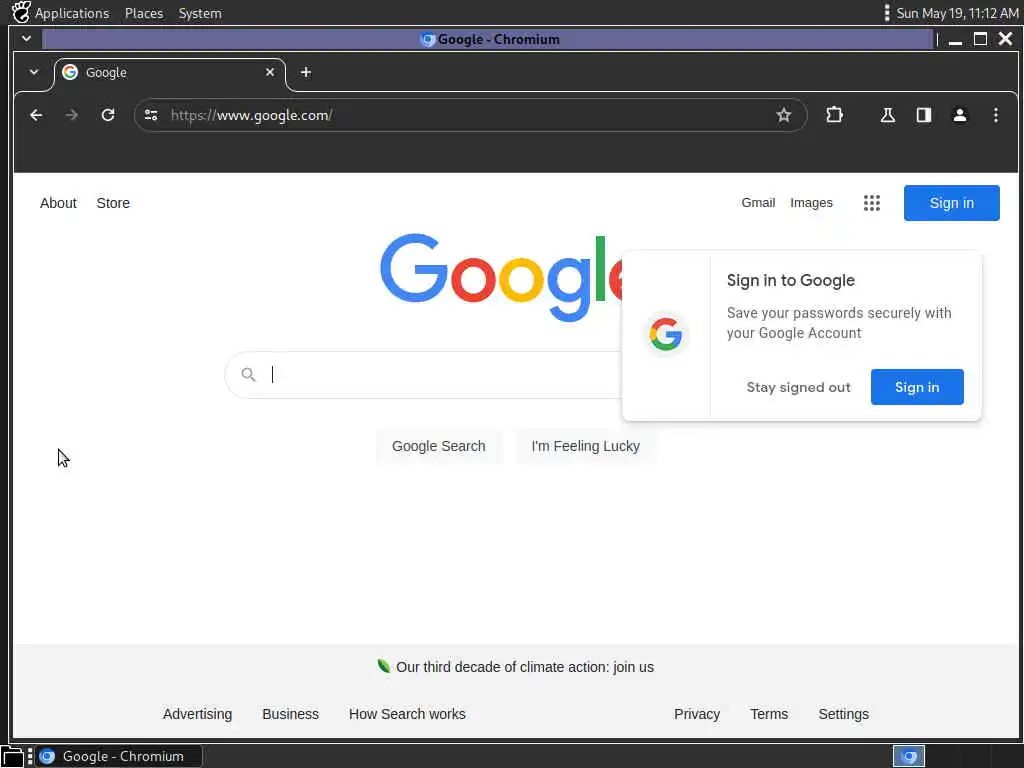Close the Google tab
This screenshot has height=768, width=1024.
(270, 72)
